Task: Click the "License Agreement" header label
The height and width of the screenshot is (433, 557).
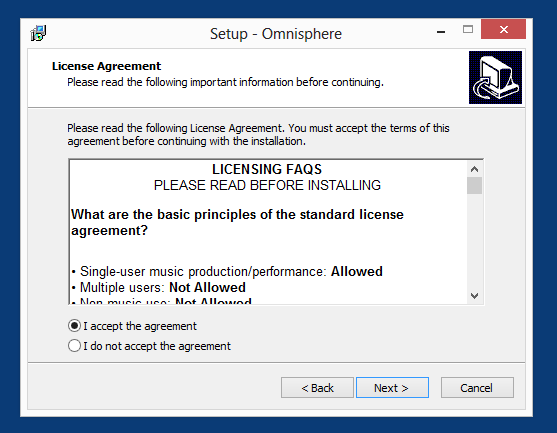Action: [x=106, y=66]
